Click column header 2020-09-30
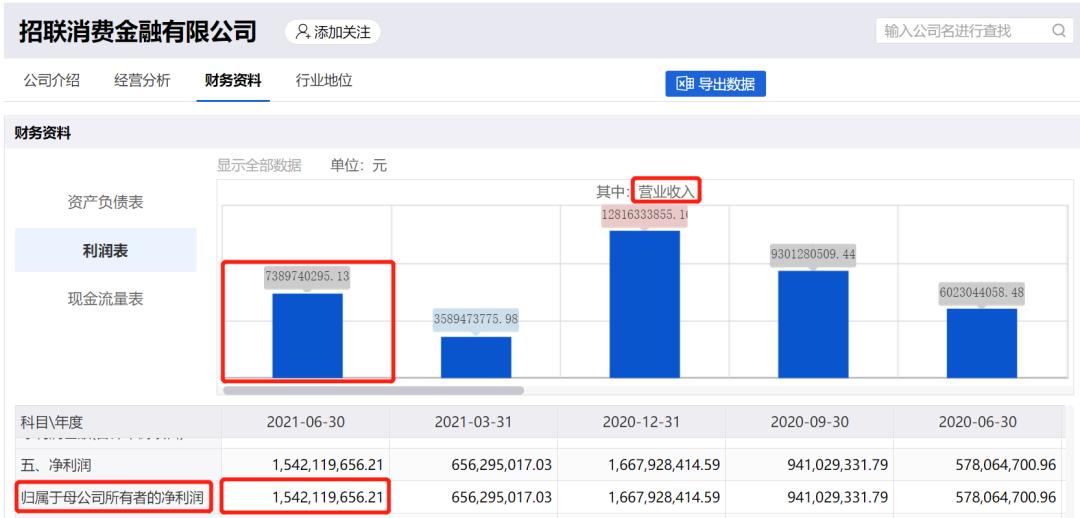The height and width of the screenshot is (518, 1080). click(x=810, y=422)
